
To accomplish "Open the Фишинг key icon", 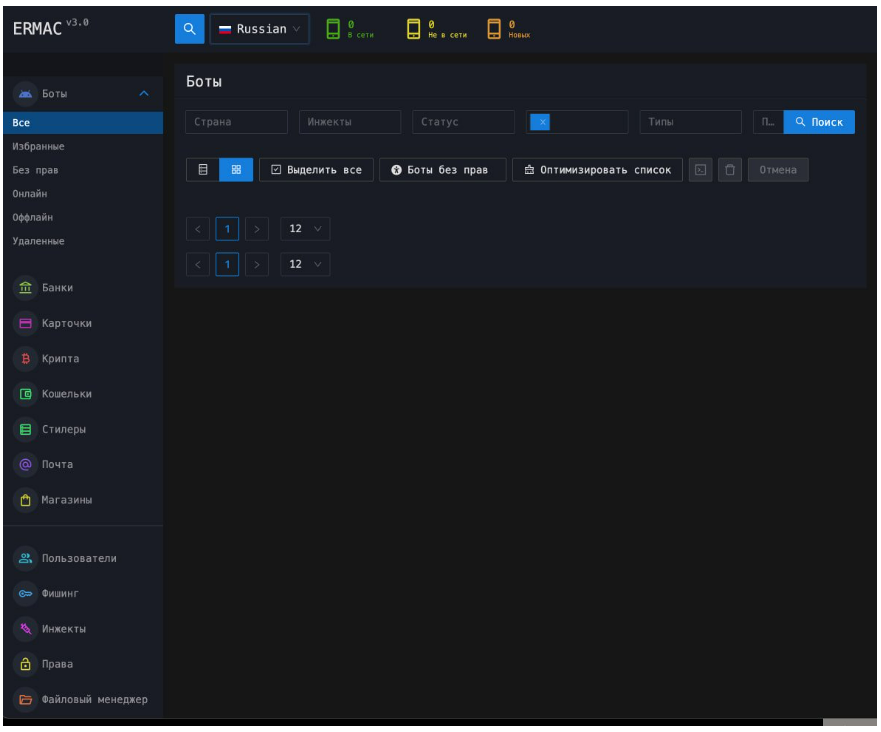I will 25,593.
